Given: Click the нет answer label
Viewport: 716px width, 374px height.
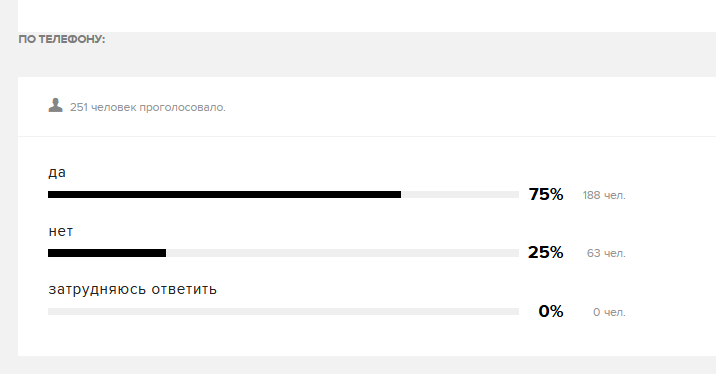Looking at the screenshot, I should point(61,231).
